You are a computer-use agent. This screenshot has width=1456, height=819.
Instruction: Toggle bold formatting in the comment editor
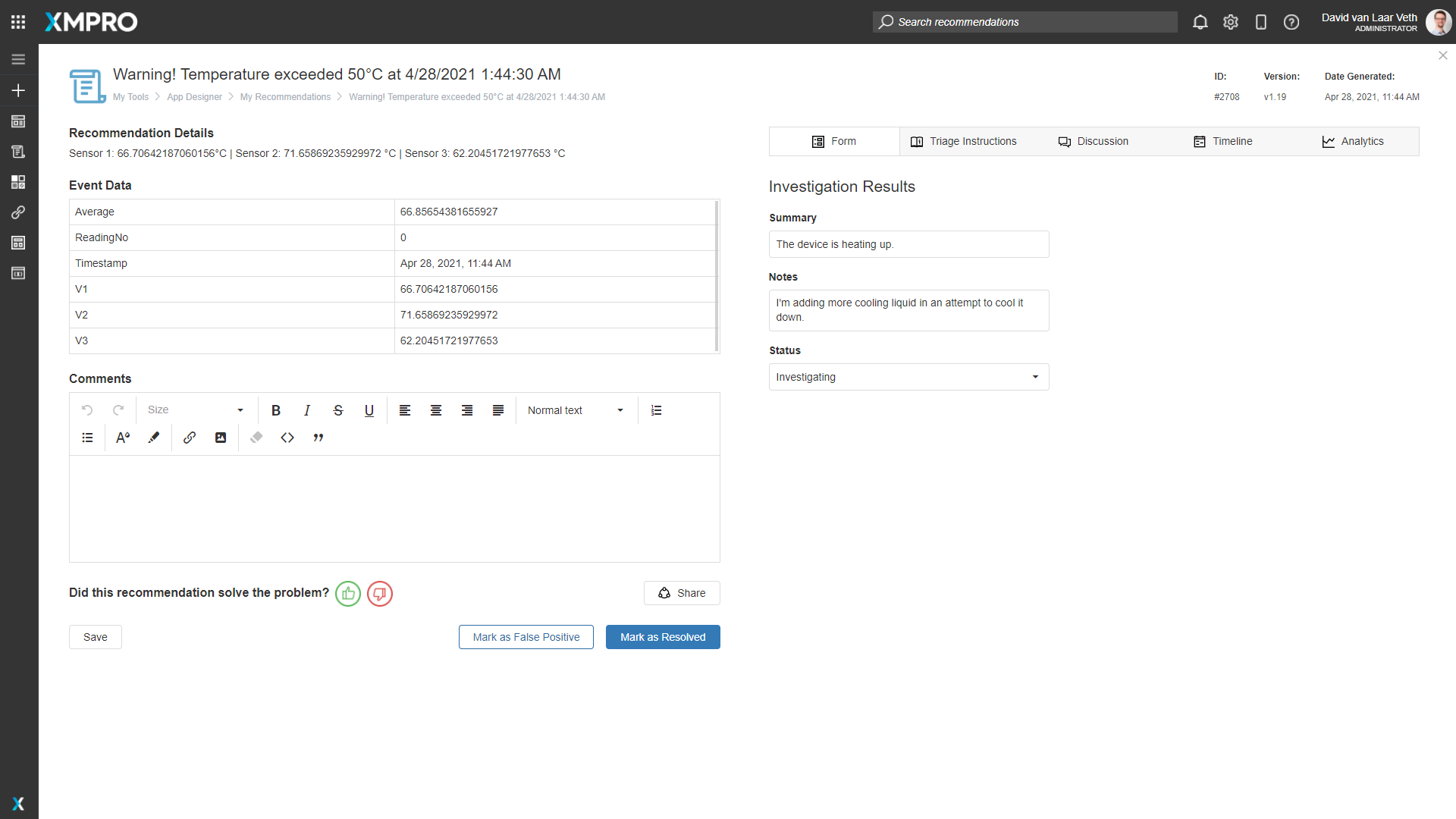[275, 410]
